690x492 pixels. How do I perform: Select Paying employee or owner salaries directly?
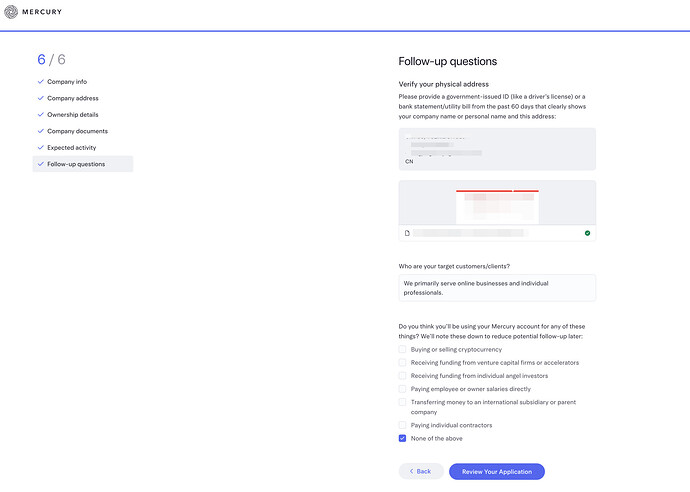coord(402,389)
